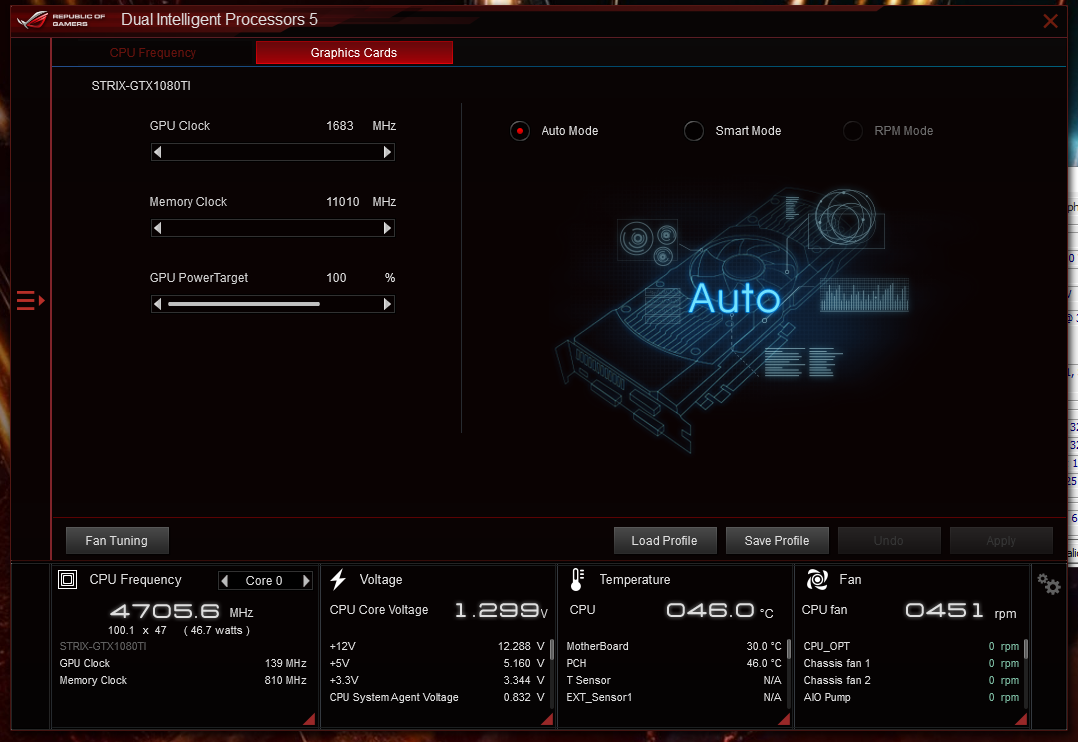Viewport: 1078px width, 742px height.
Task: Decrease Memory Clock with left arrow
Action: 157,228
